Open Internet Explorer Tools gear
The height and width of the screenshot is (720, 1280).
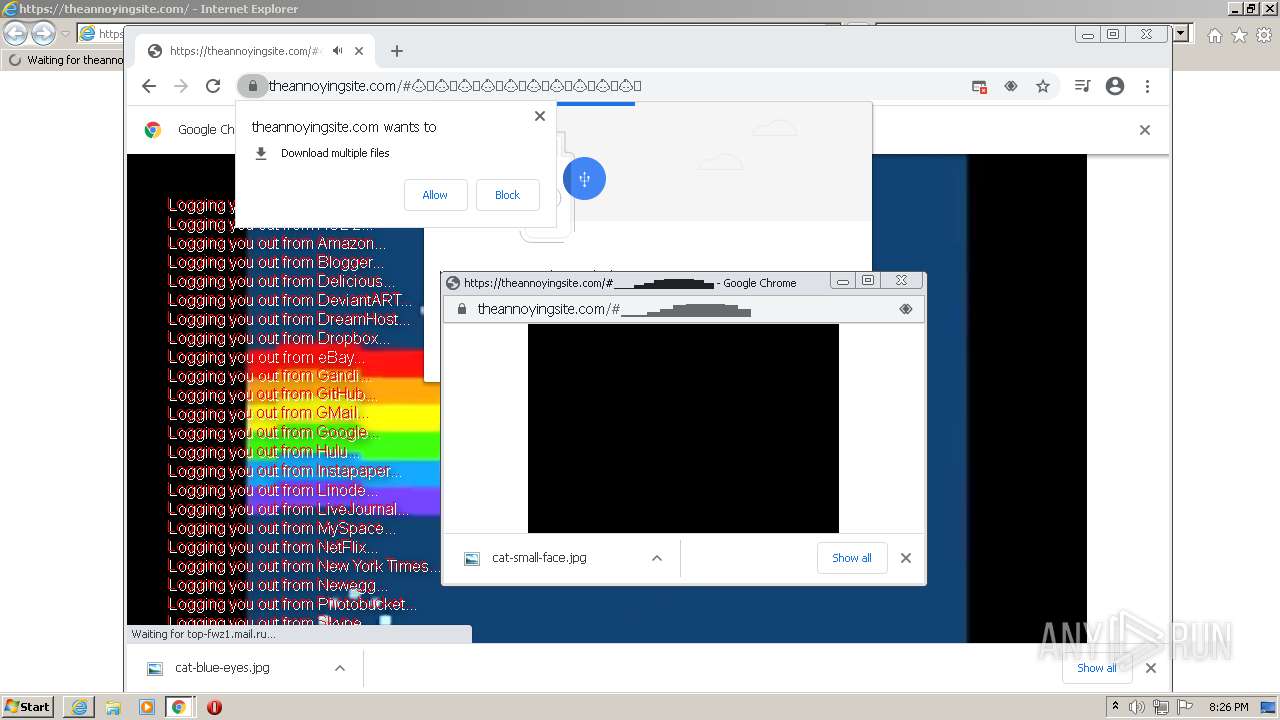1264,35
